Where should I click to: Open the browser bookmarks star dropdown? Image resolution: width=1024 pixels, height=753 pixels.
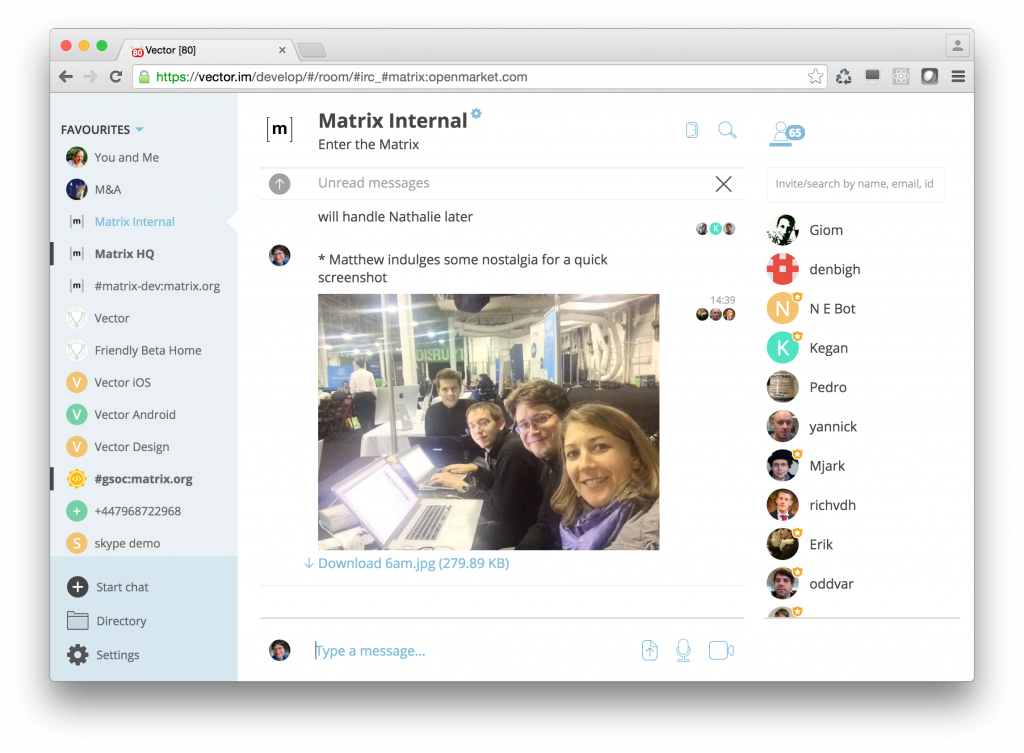[815, 75]
